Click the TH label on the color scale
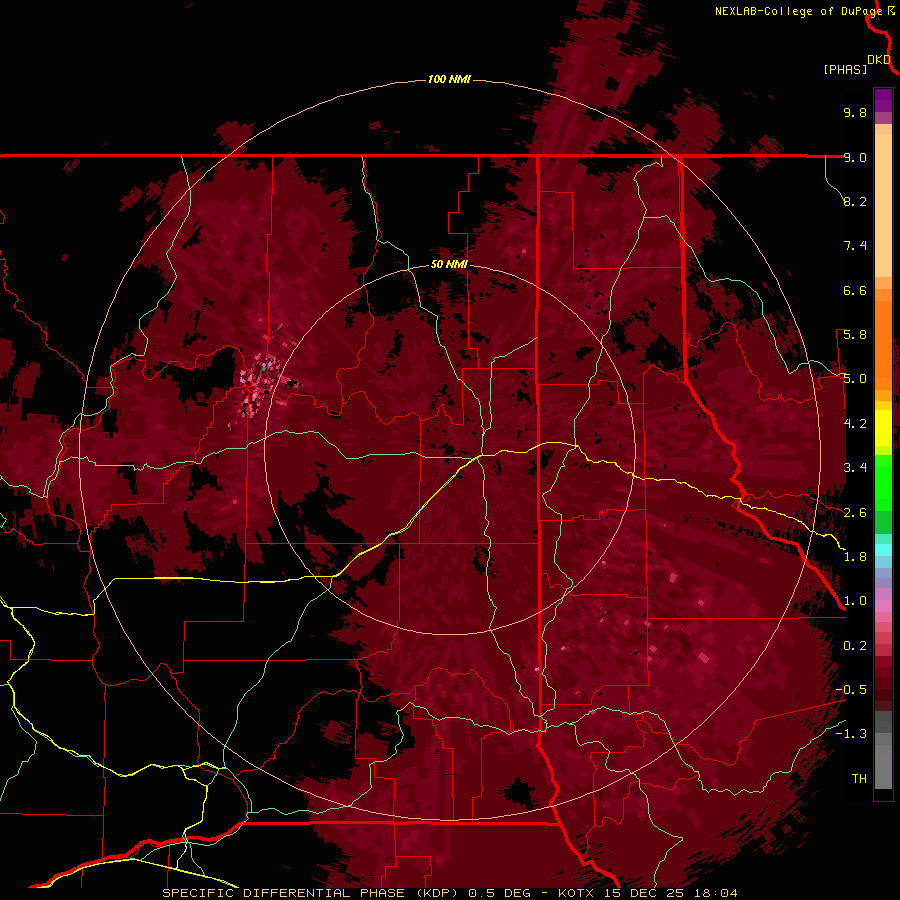Image resolution: width=900 pixels, height=900 pixels. (x=859, y=779)
